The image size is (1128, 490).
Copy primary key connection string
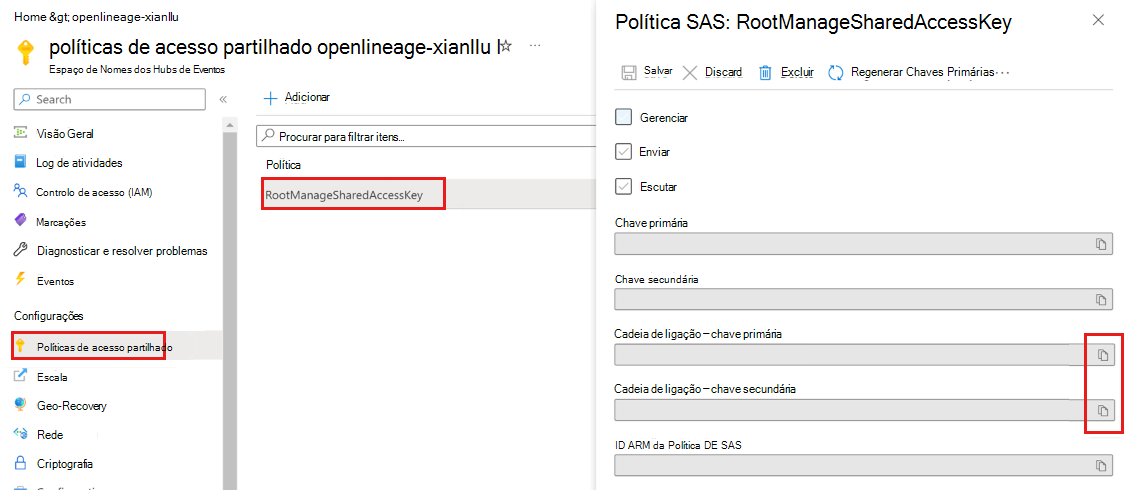point(1102,355)
